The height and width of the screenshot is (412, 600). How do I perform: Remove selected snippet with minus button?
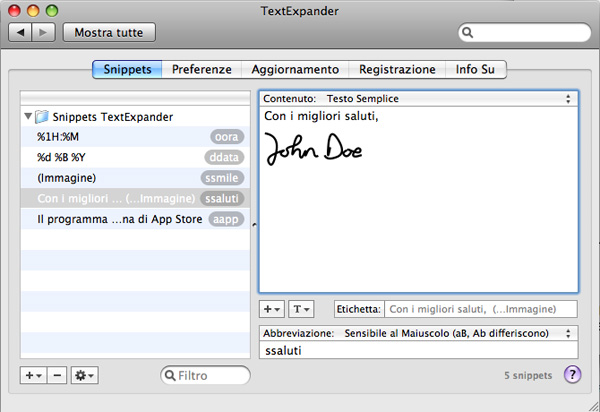pyautogui.click(x=57, y=375)
